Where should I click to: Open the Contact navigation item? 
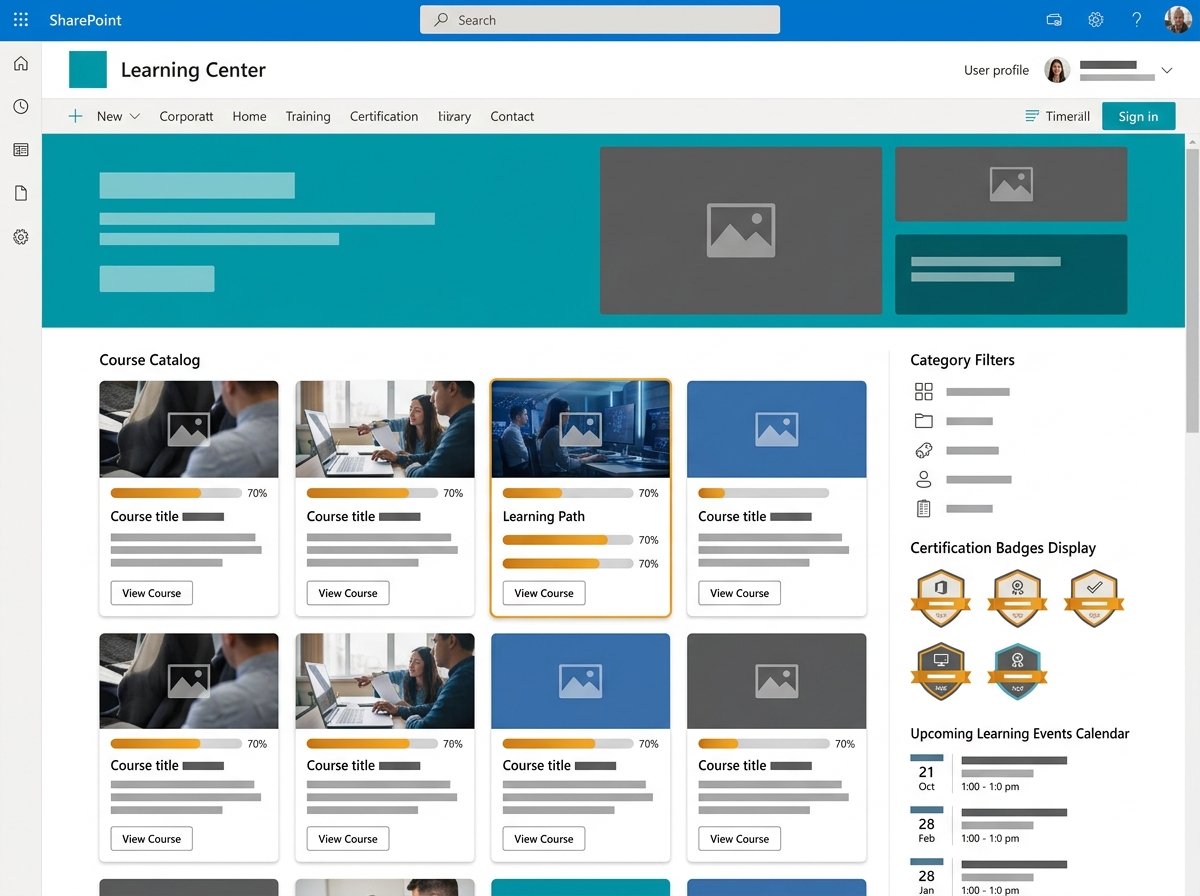coord(512,117)
